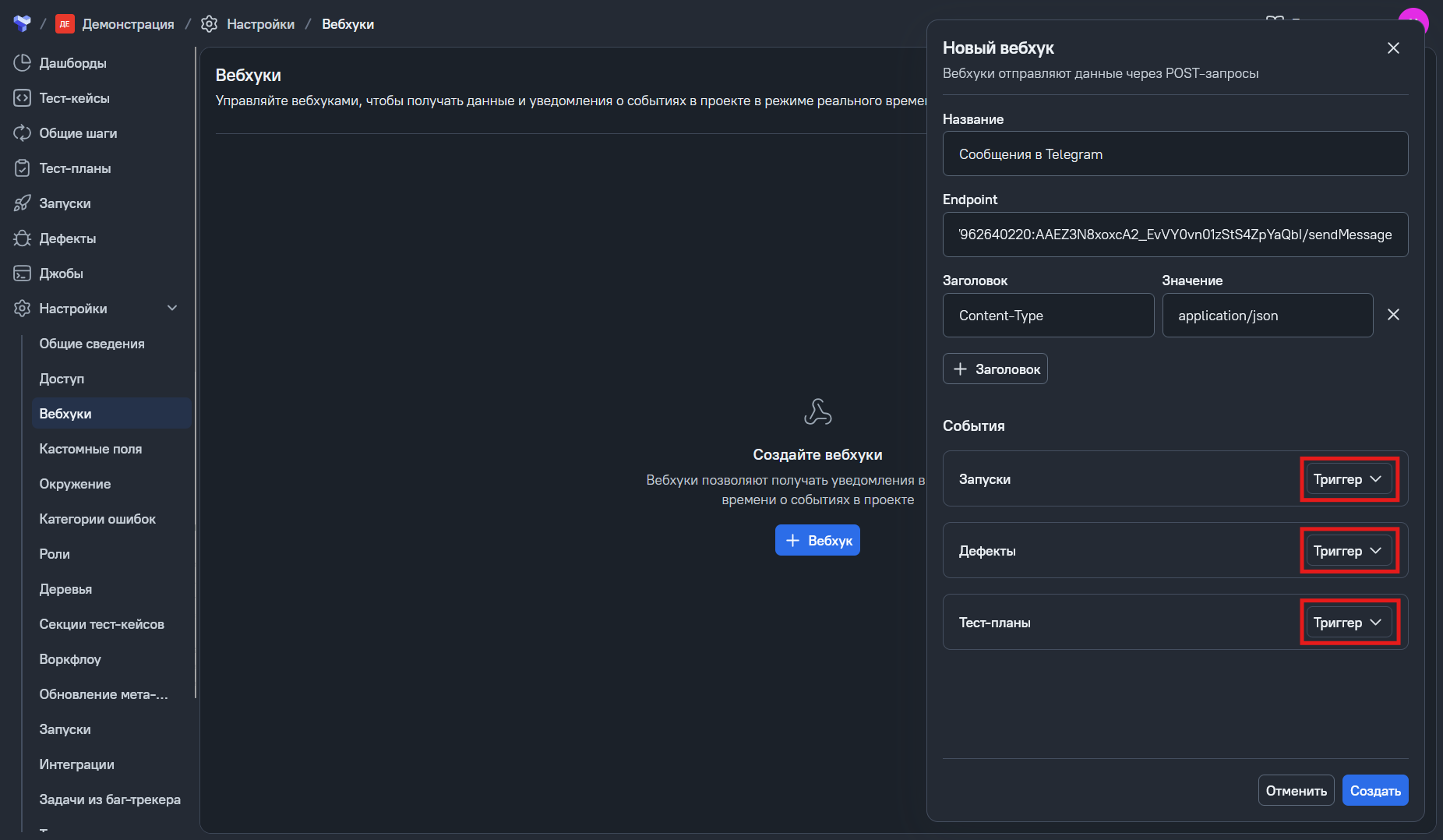Remove the Content-Type header row
This screenshot has height=840, width=1443.
click(1393, 315)
